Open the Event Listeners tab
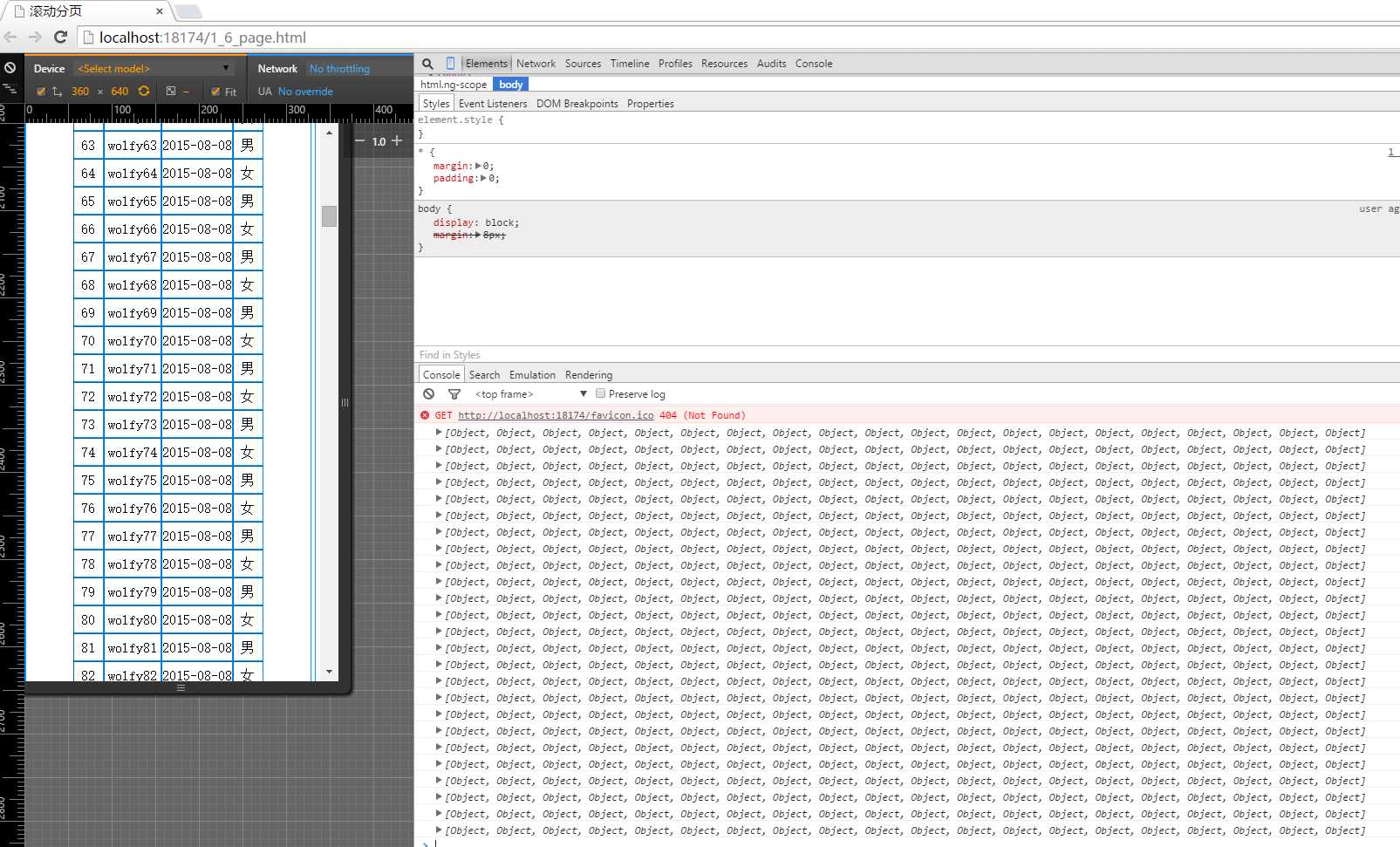 492,104
